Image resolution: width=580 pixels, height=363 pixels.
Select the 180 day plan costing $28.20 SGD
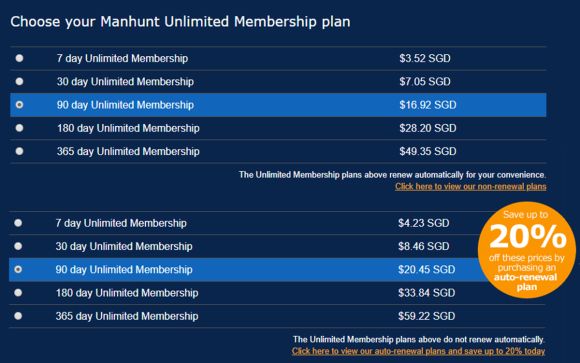click(x=20, y=128)
